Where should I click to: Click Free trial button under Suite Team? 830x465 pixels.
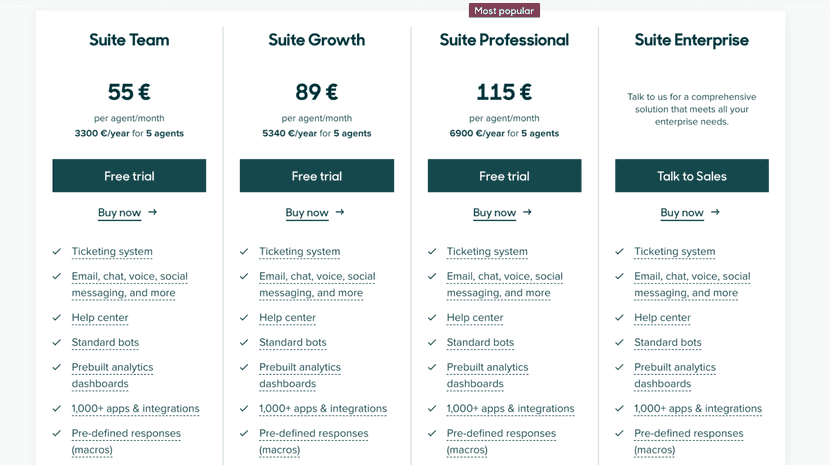coord(129,176)
